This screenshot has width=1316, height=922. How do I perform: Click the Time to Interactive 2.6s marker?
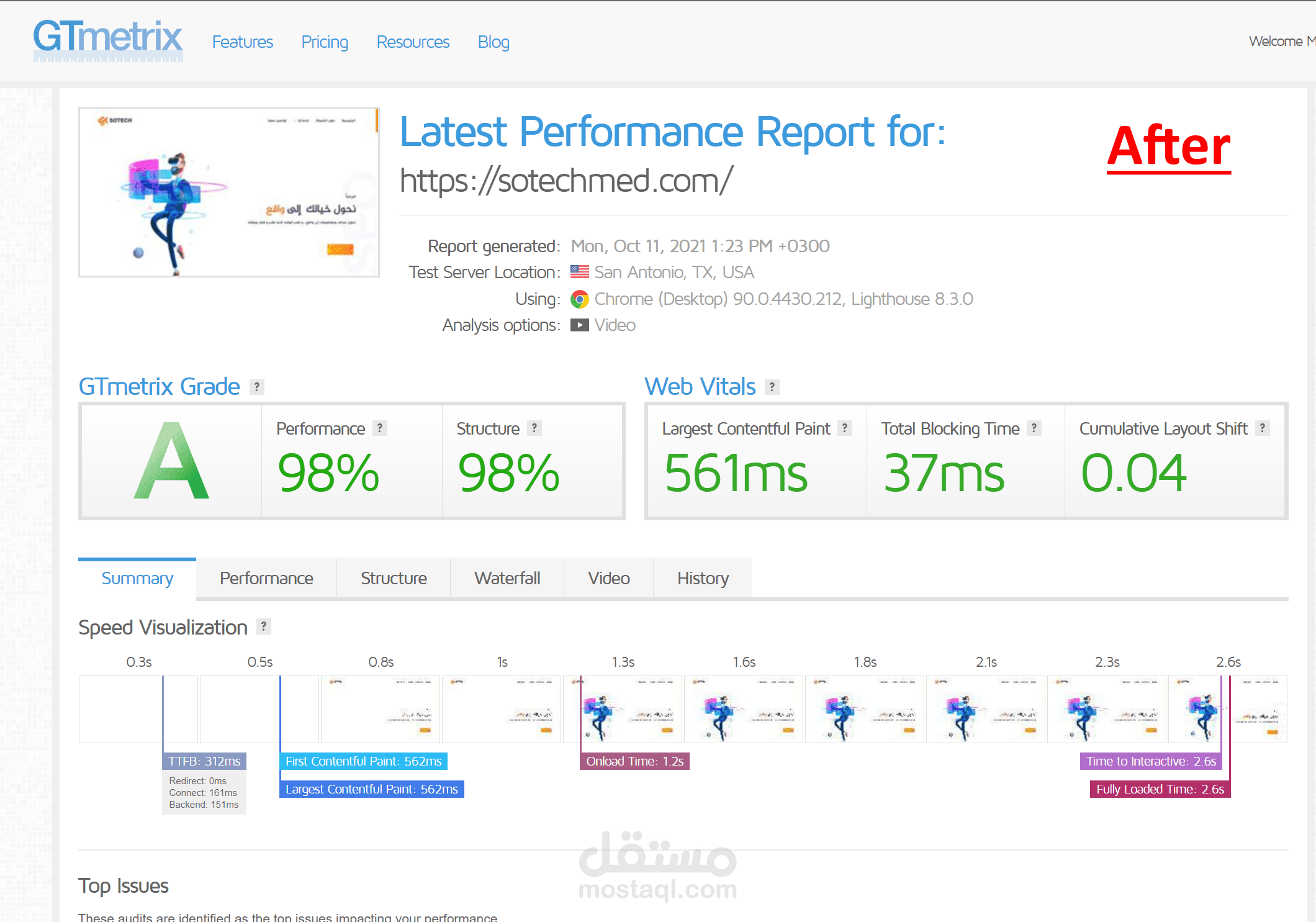click(x=1151, y=761)
